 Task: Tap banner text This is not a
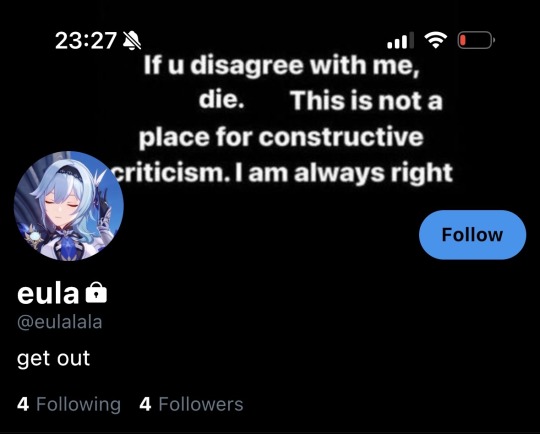point(367,101)
